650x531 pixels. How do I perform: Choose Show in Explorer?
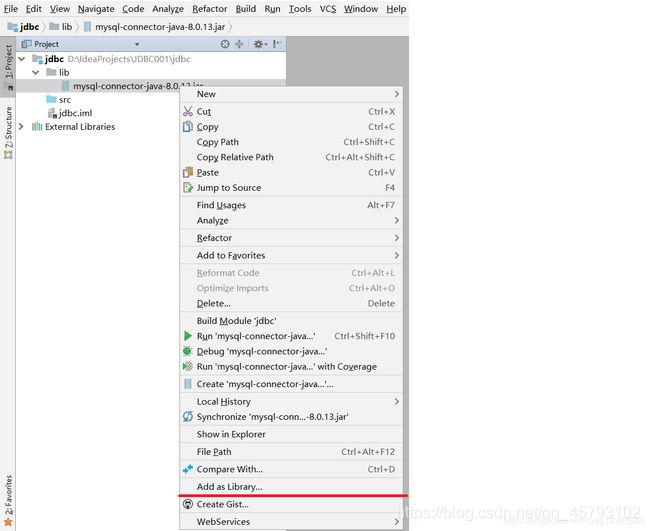tap(291, 434)
